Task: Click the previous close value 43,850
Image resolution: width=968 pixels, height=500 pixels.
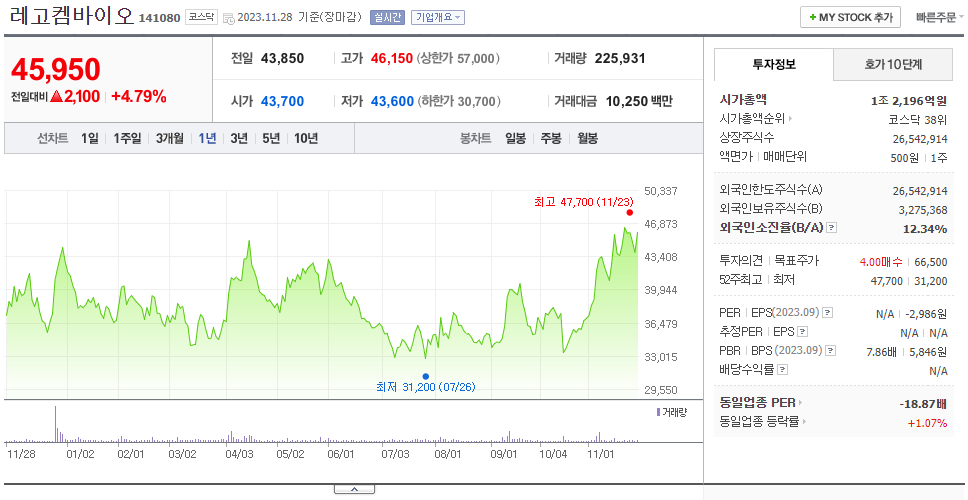Action: [283, 59]
